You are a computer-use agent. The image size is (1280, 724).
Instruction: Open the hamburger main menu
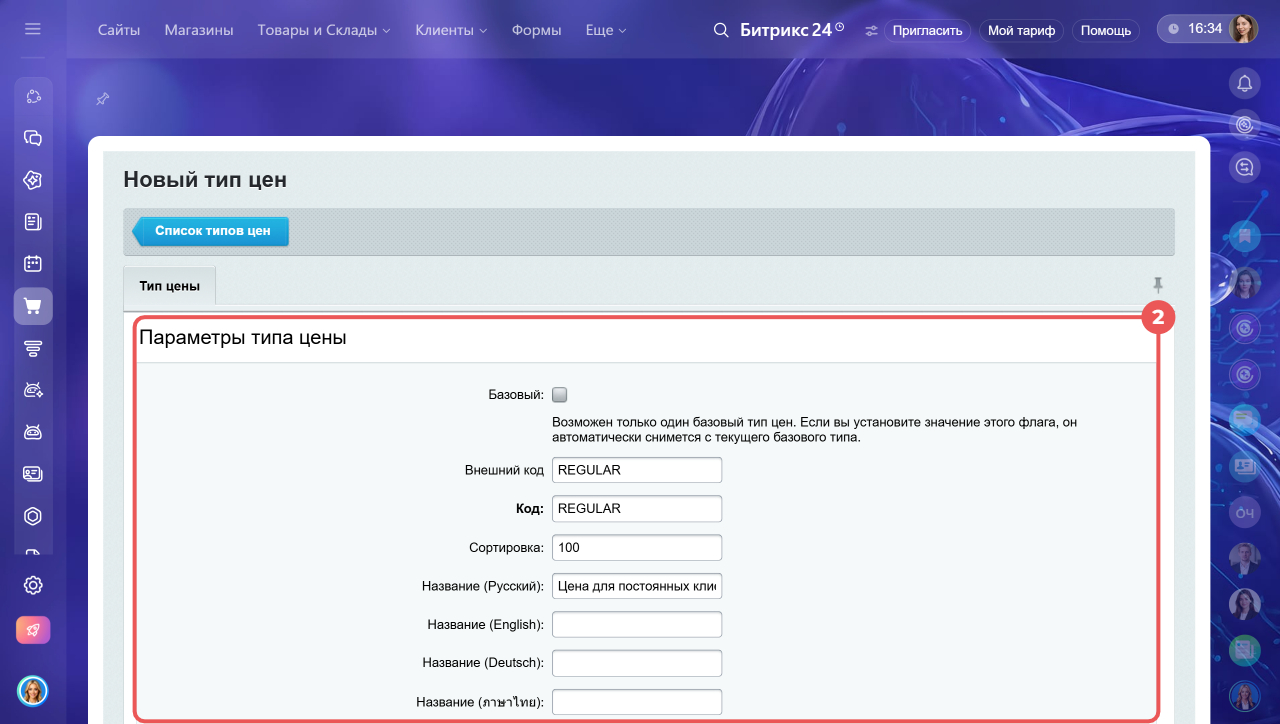33,30
